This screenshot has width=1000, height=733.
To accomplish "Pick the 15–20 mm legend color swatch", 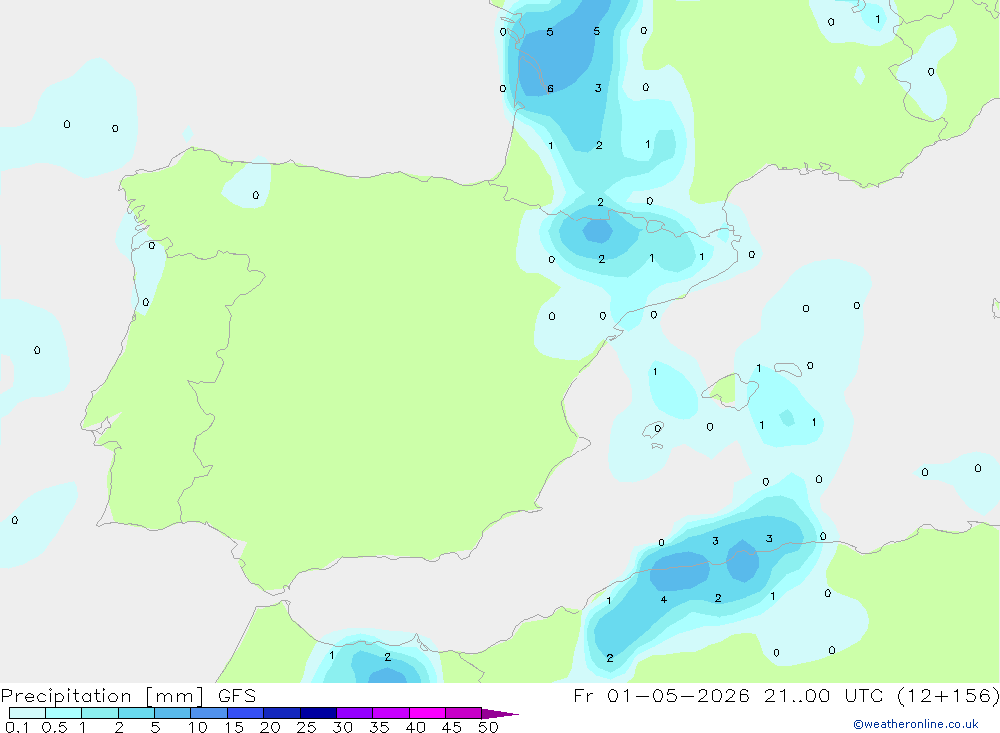I will (246, 713).
